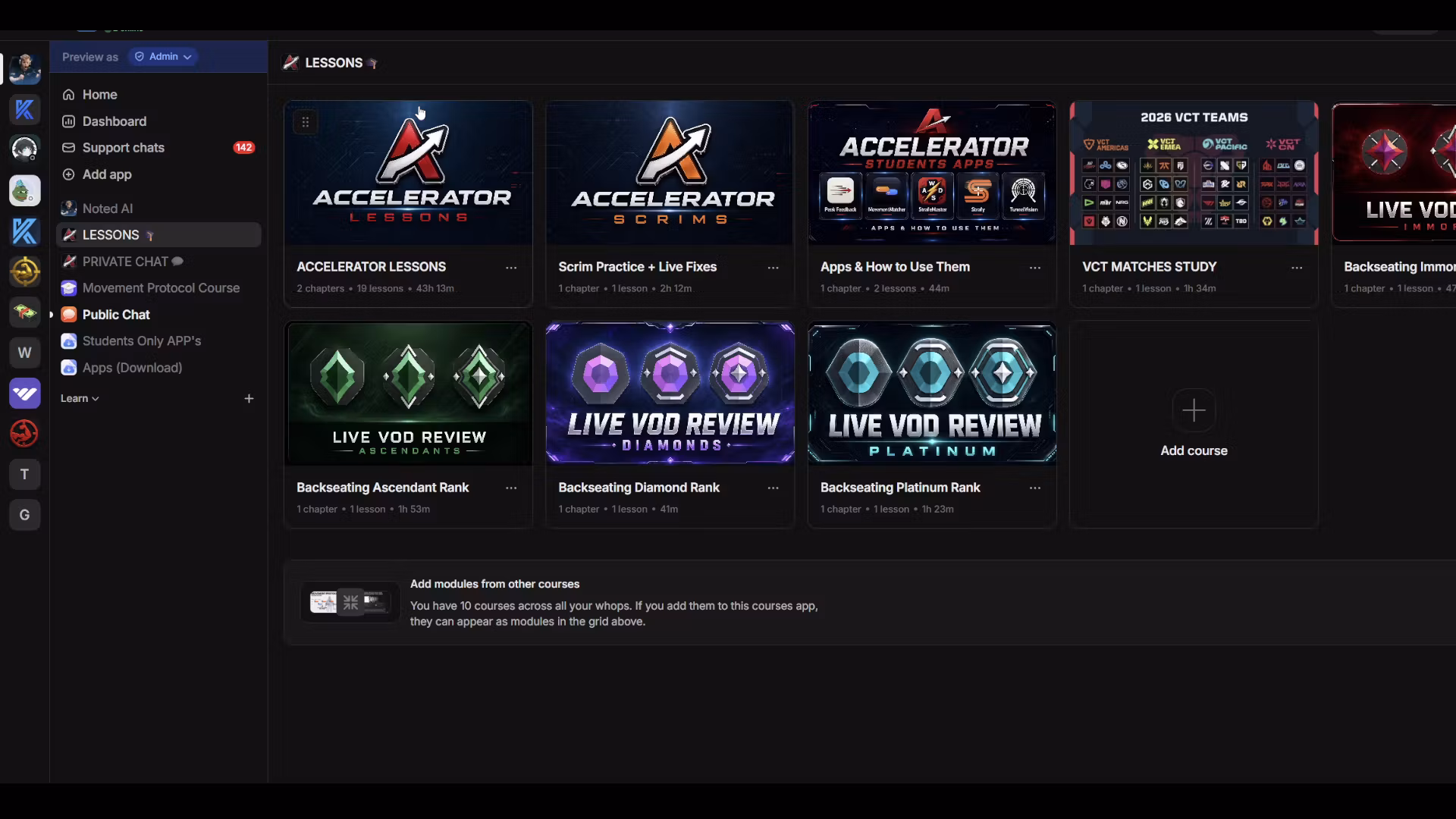This screenshot has height=819, width=1456.
Task: Click the 142 unread badge on Support chats
Action: (243, 148)
